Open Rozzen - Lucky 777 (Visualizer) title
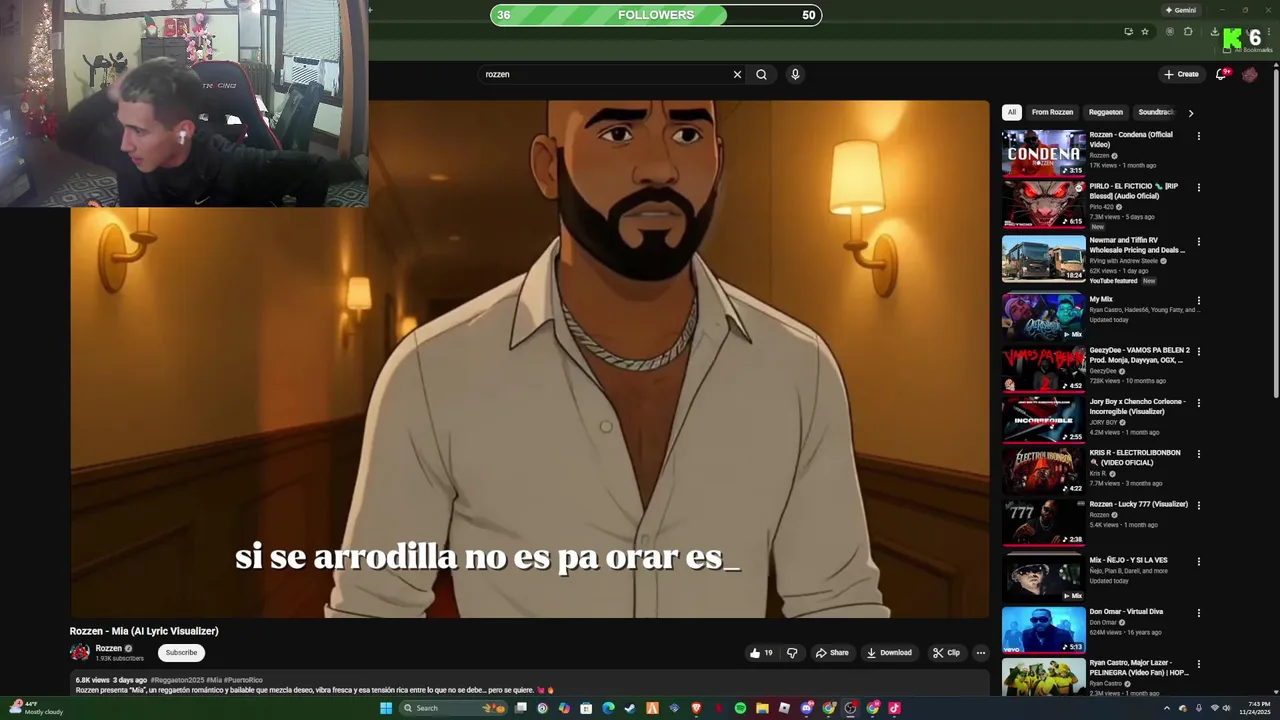The width and height of the screenshot is (1280, 720). coord(1138,504)
